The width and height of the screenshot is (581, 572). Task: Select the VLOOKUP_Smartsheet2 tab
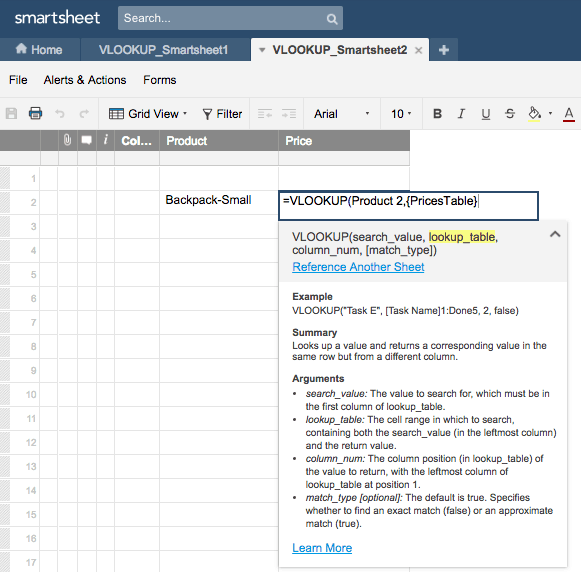pyautogui.click(x=340, y=50)
